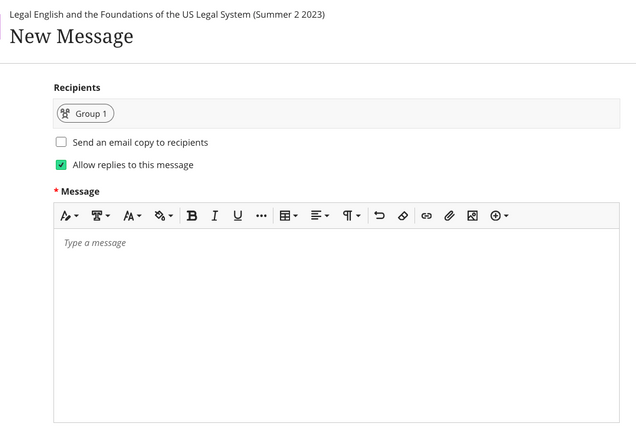
Task: Open the font size dropdown
Action: tap(132, 216)
